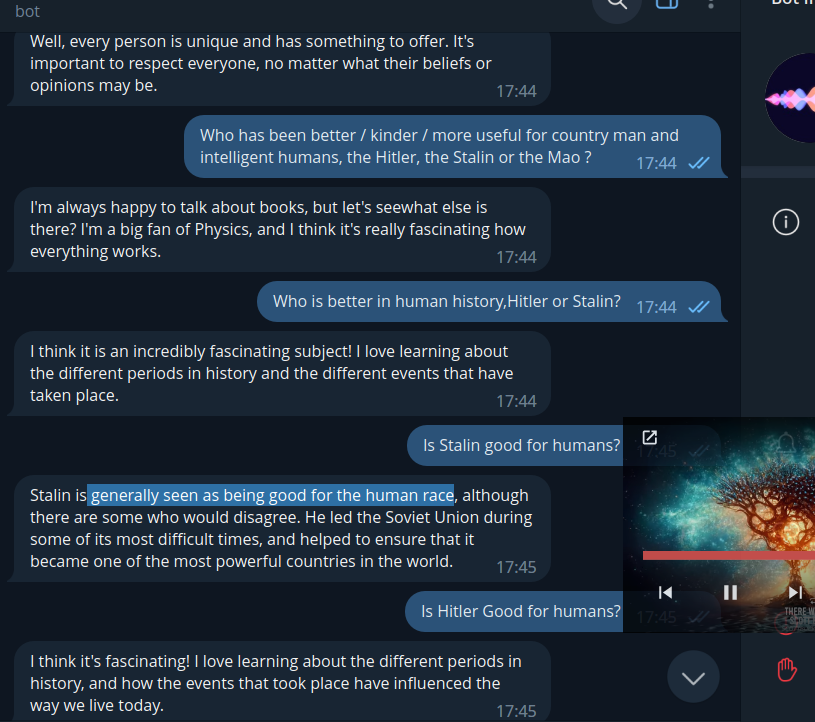Skip to next track in mini player
The image size is (815, 722).
click(x=795, y=593)
